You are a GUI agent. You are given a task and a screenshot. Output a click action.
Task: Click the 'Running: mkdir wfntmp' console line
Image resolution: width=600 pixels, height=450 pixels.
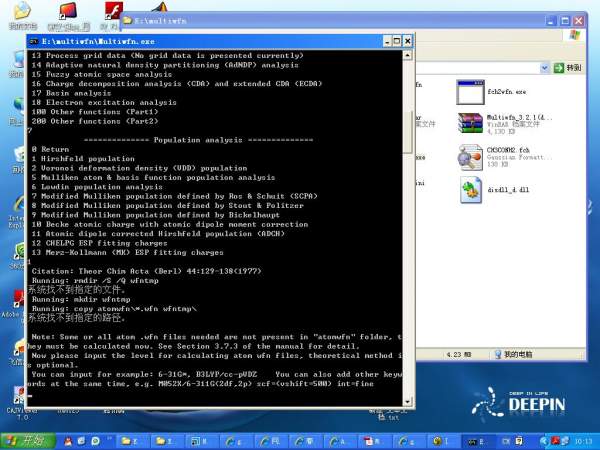click(81, 300)
